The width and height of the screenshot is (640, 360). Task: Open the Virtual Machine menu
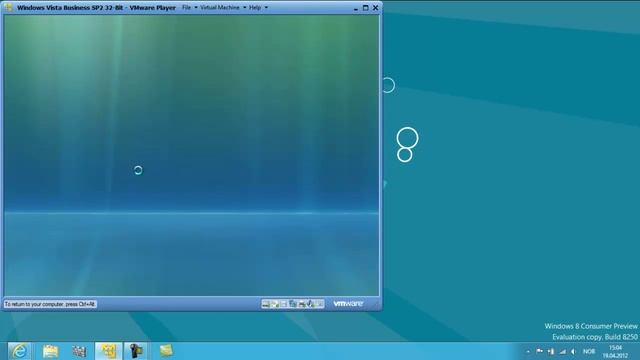tap(220, 7)
